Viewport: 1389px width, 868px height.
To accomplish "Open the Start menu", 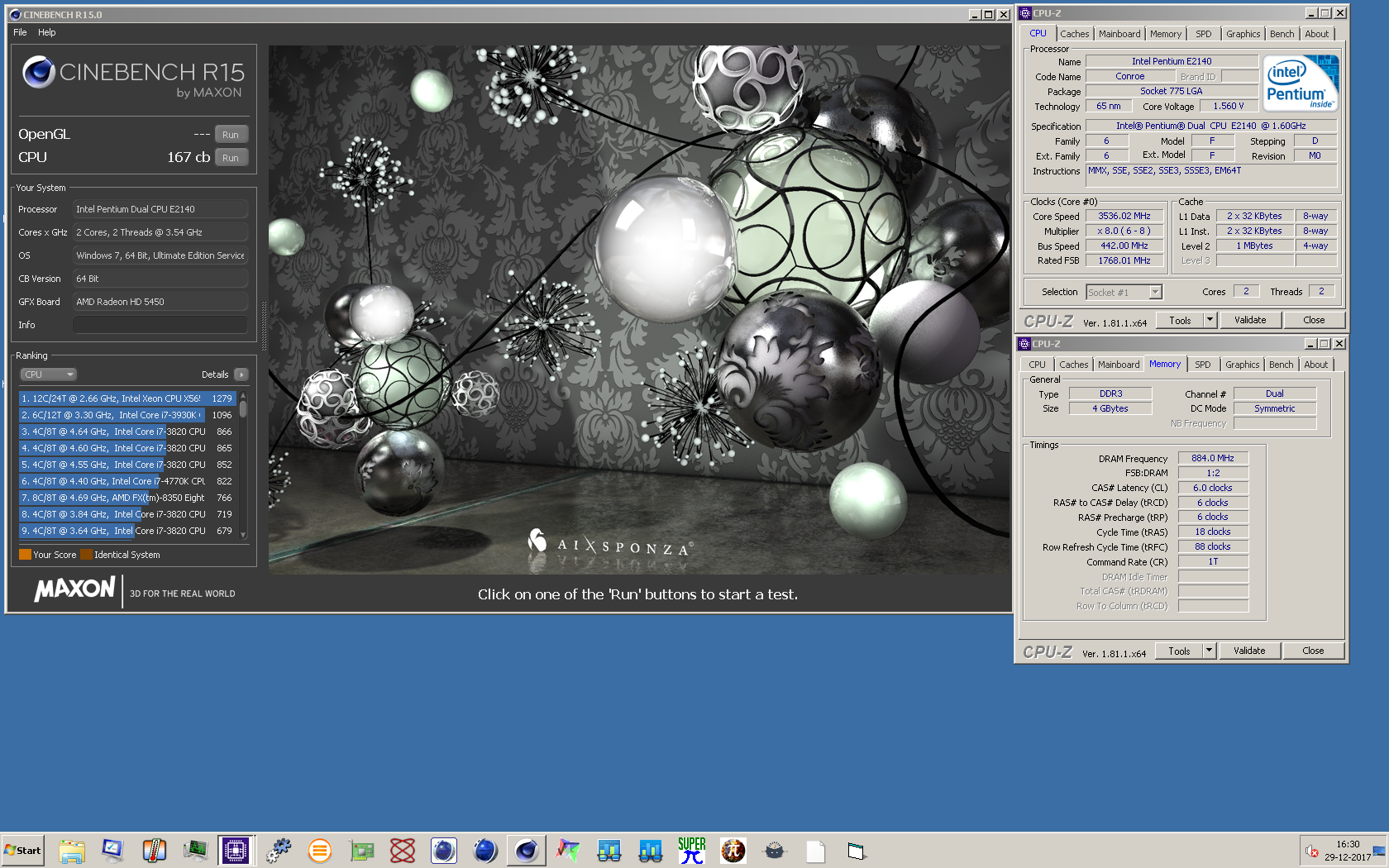I will click(23, 850).
